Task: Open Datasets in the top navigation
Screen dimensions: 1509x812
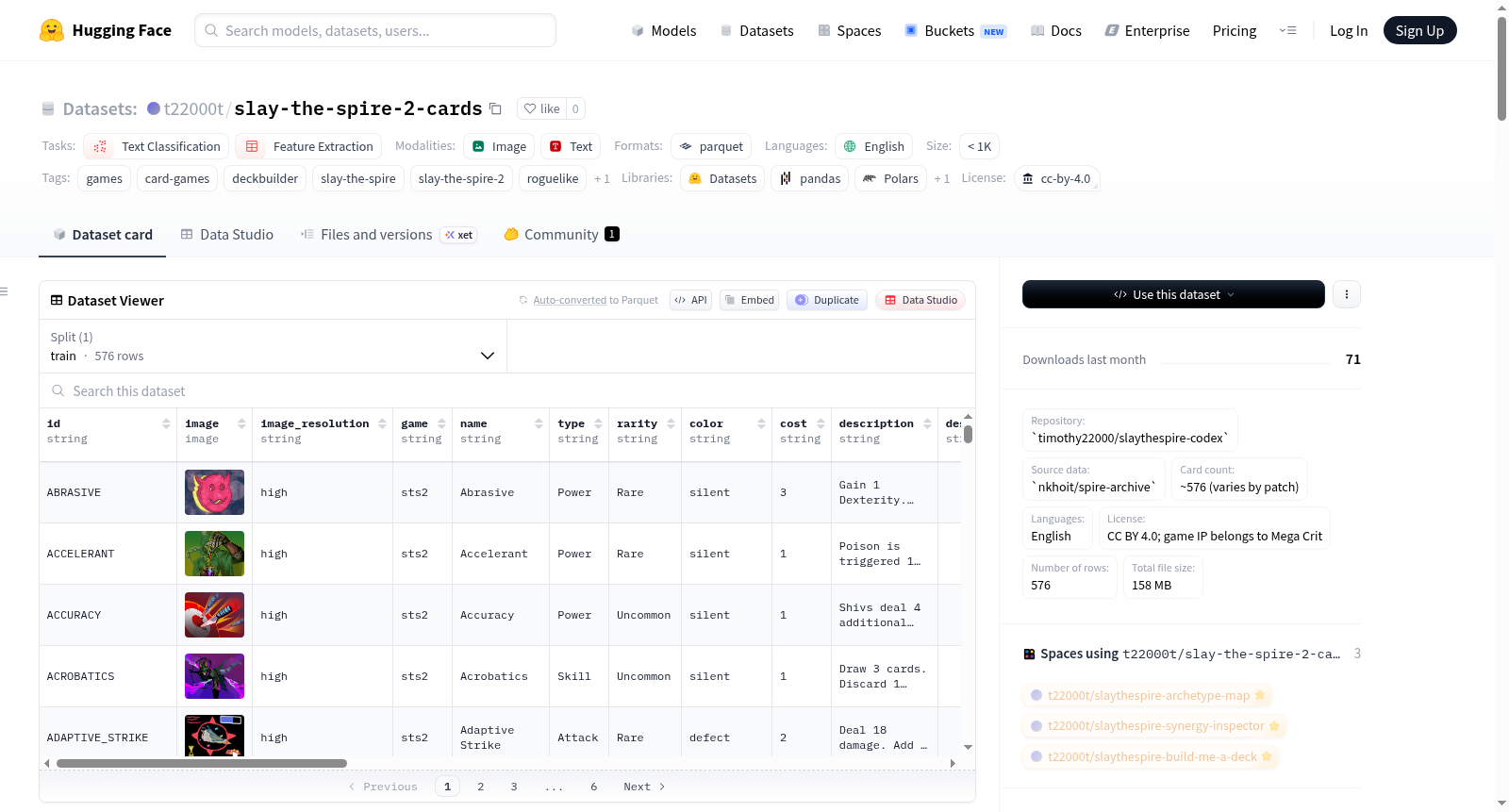Action: (756, 30)
